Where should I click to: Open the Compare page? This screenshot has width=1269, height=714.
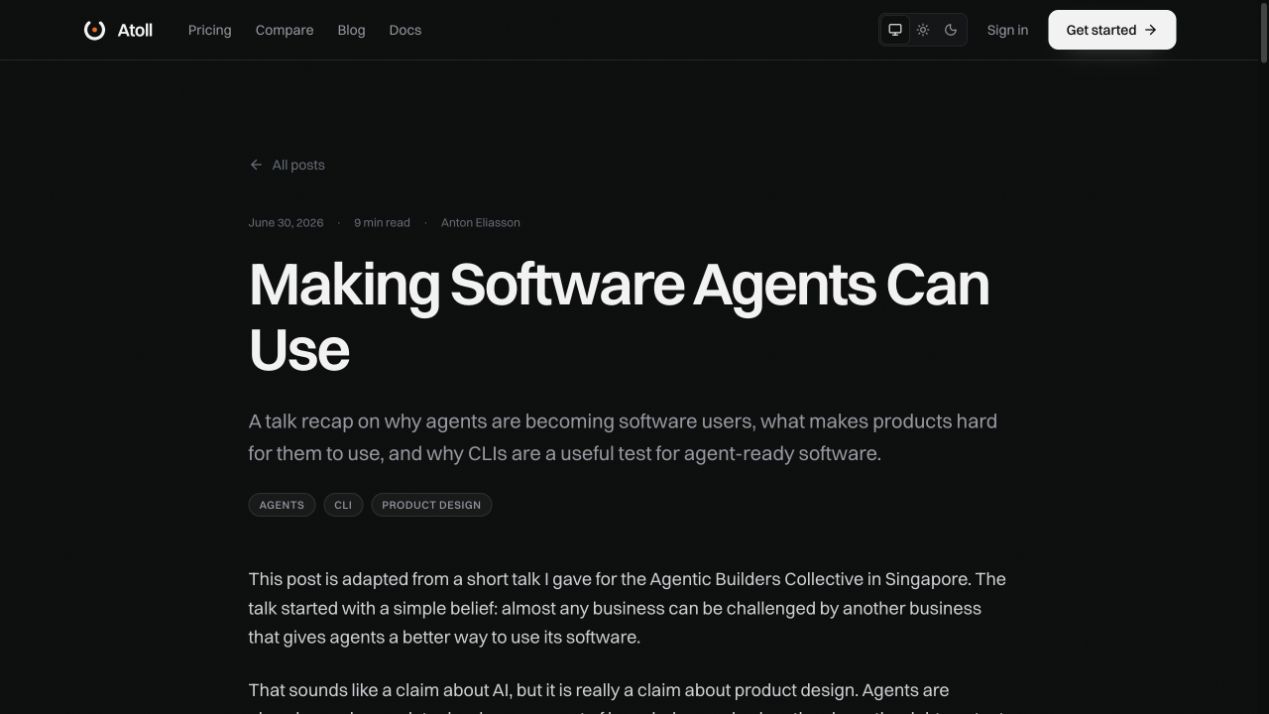tap(284, 30)
